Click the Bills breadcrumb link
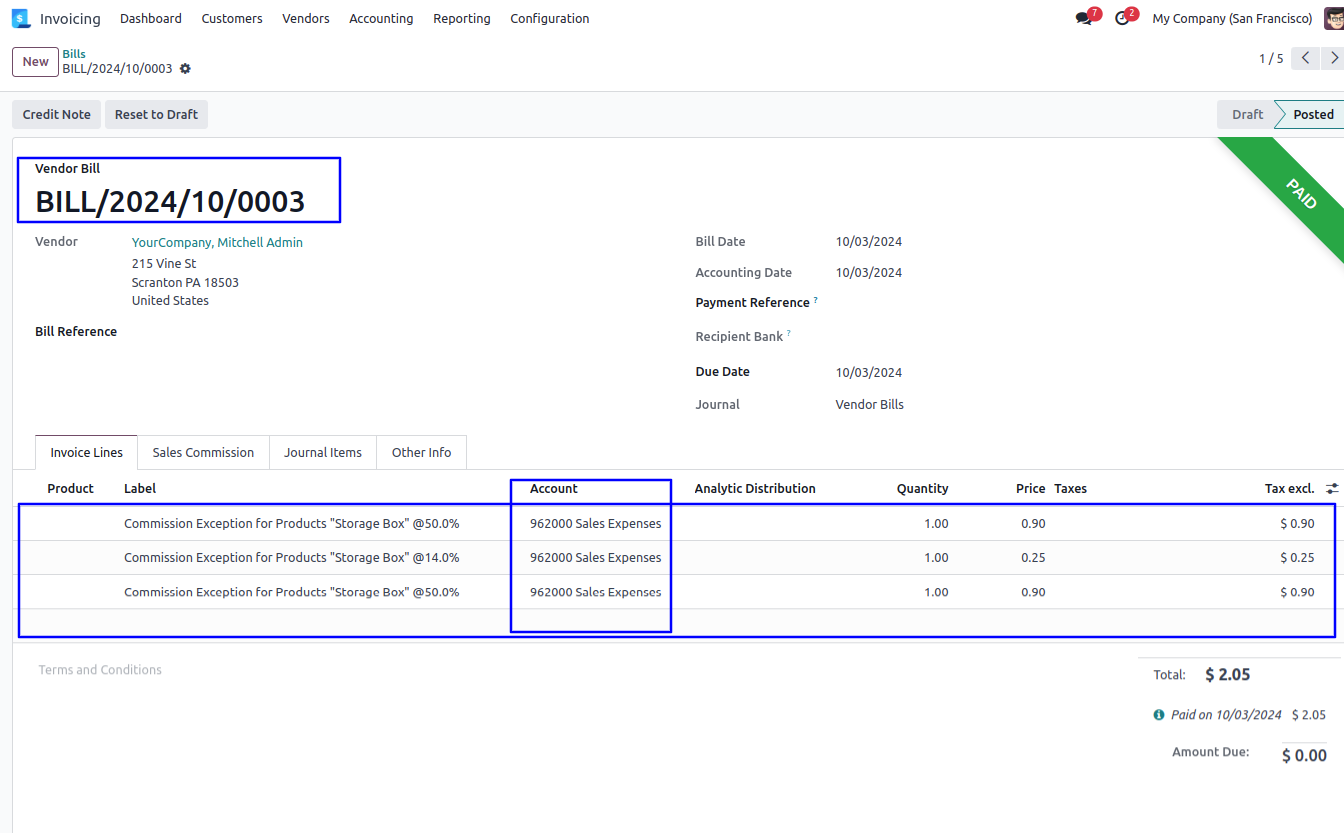Viewport: 1344px width, 833px height. tap(74, 54)
